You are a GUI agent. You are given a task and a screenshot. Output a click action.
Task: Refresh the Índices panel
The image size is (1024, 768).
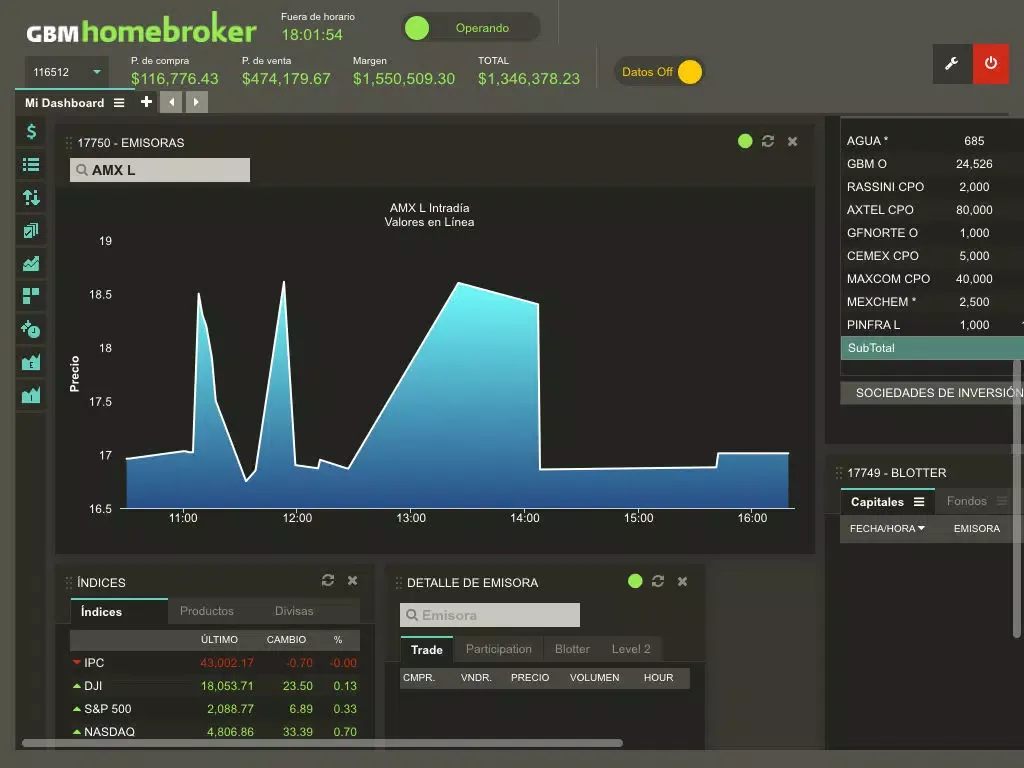(328, 580)
